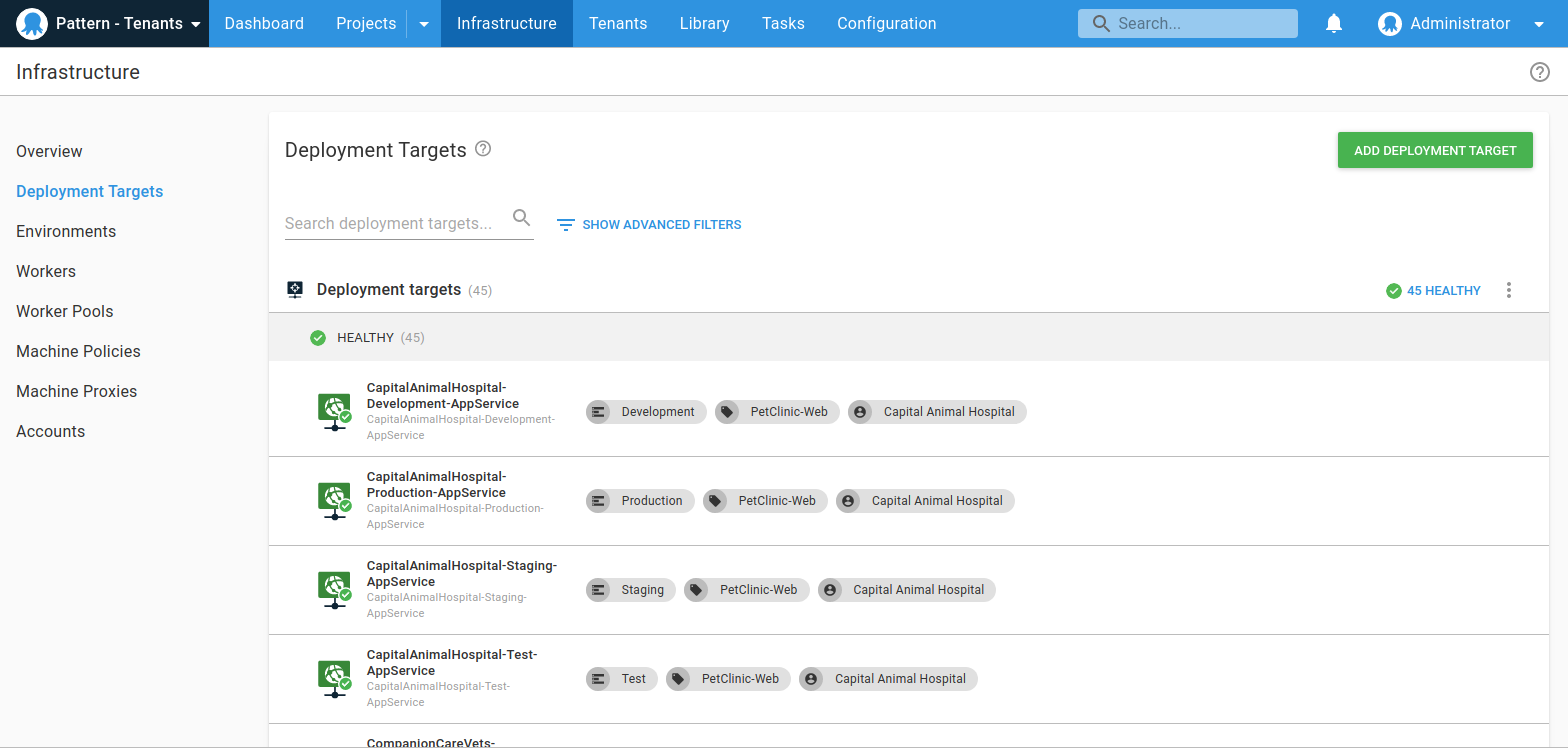The image size is (1568, 748).
Task: Click the help icon beside Infrastructure header
Action: pyautogui.click(x=1539, y=72)
